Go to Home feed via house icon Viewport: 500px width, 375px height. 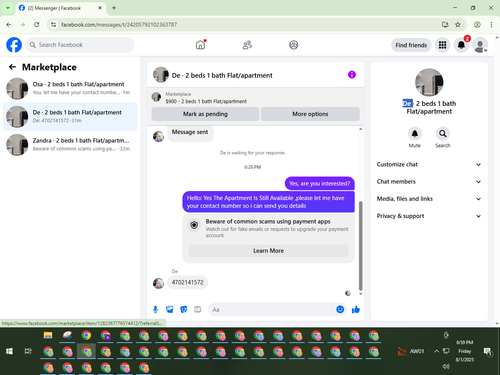200,45
